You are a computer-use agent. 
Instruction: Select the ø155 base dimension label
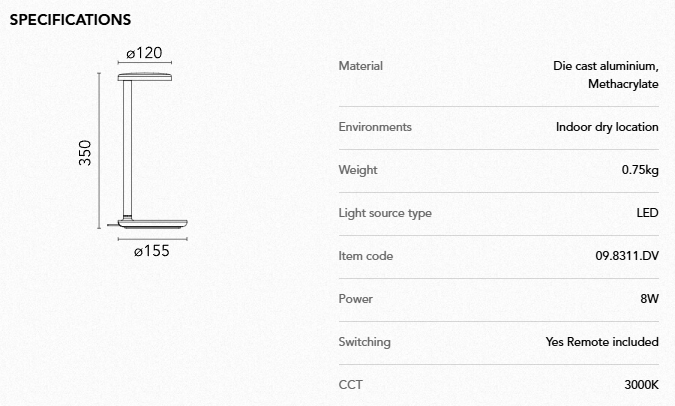pos(151,251)
